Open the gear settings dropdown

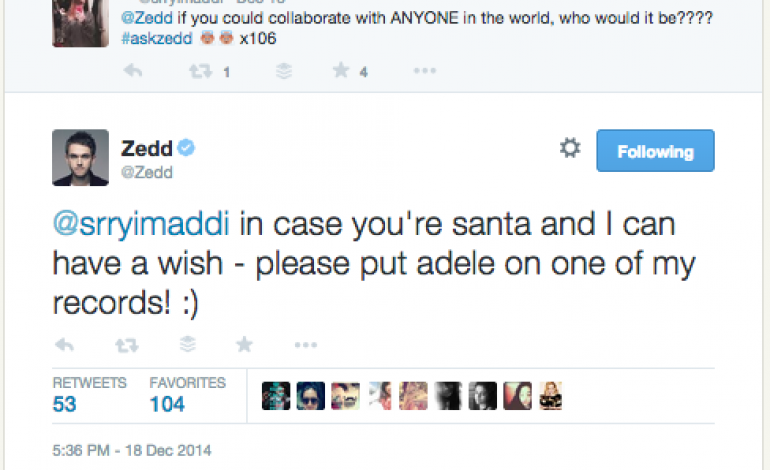click(570, 149)
